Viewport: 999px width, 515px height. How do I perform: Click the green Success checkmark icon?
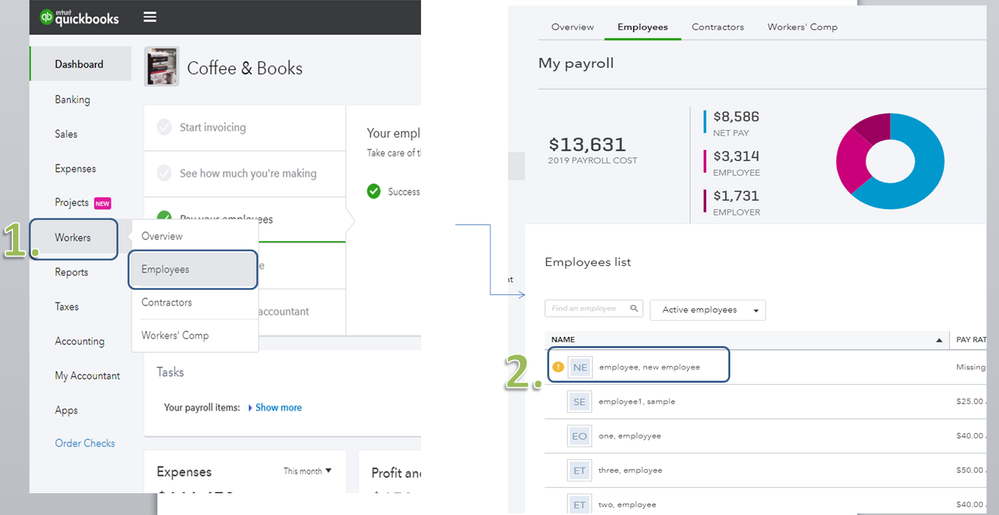tap(373, 191)
